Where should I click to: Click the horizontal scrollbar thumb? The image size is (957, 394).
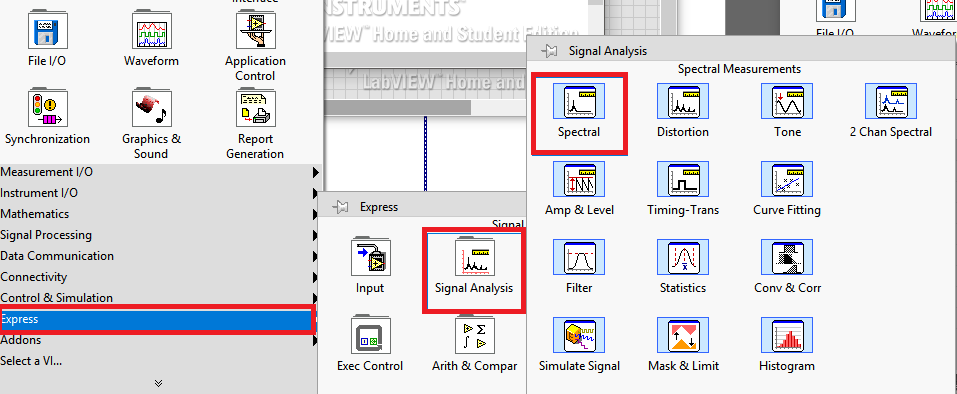point(397,107)
